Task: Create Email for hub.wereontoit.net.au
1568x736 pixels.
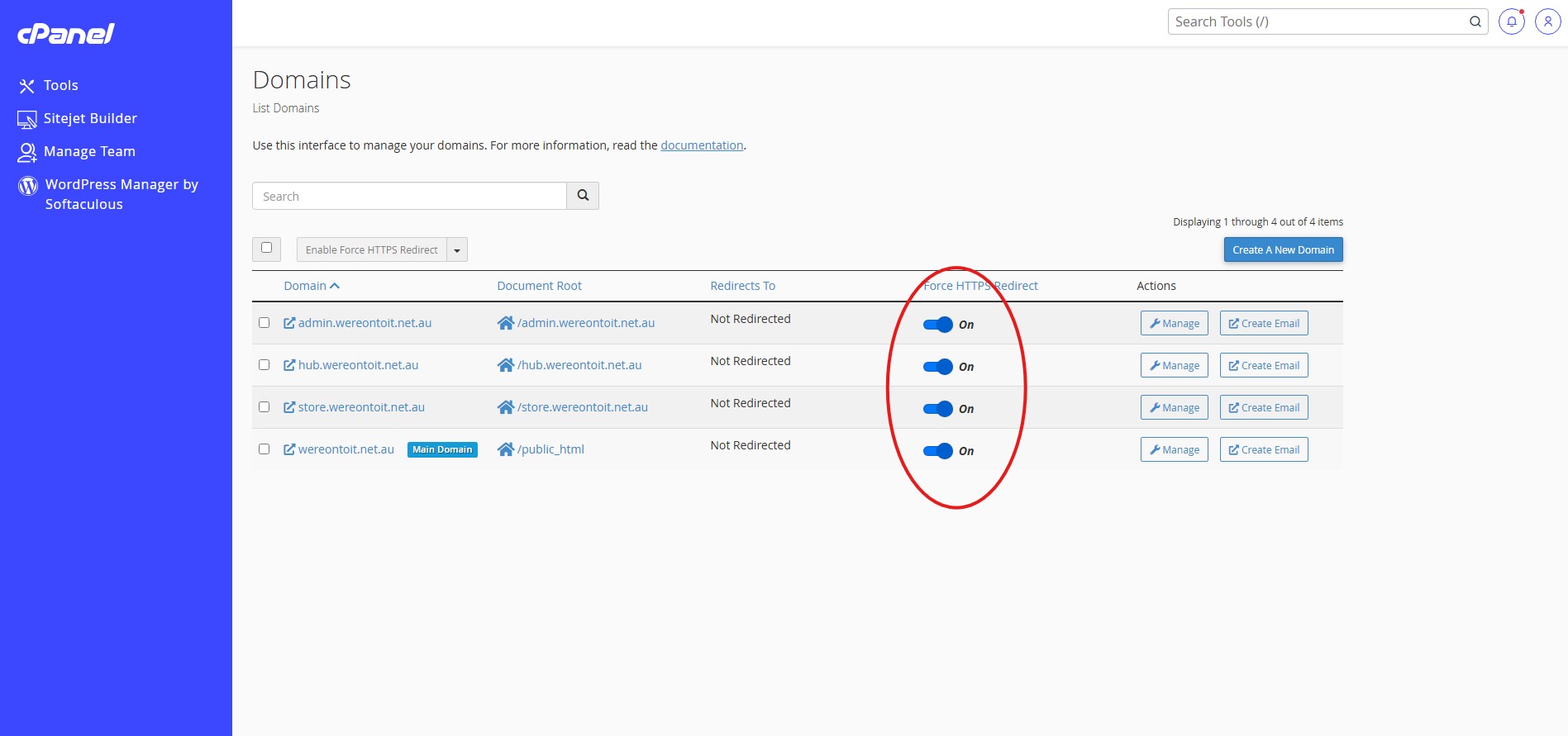Action: 1264,365
